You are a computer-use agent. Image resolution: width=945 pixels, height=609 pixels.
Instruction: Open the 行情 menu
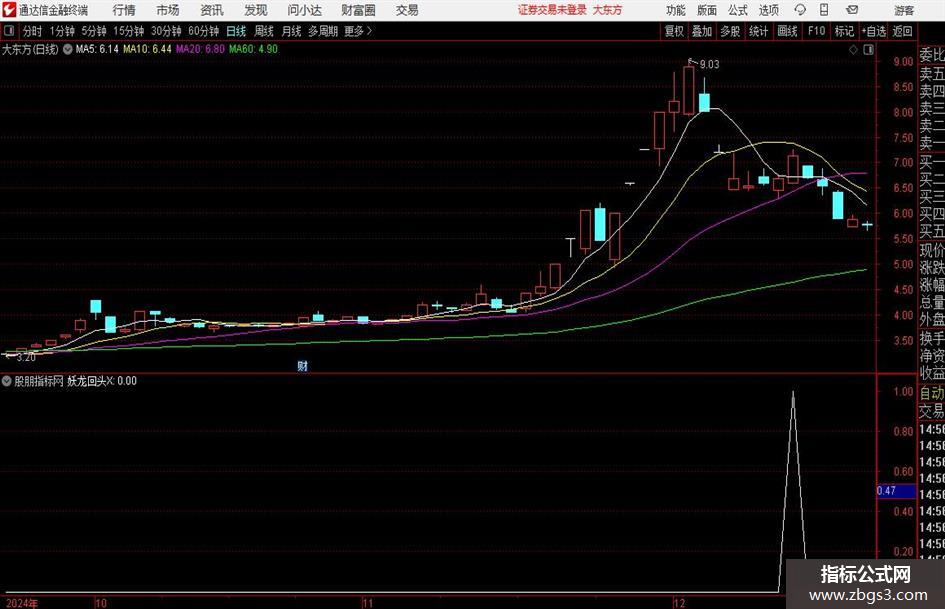tap(124, 10)
